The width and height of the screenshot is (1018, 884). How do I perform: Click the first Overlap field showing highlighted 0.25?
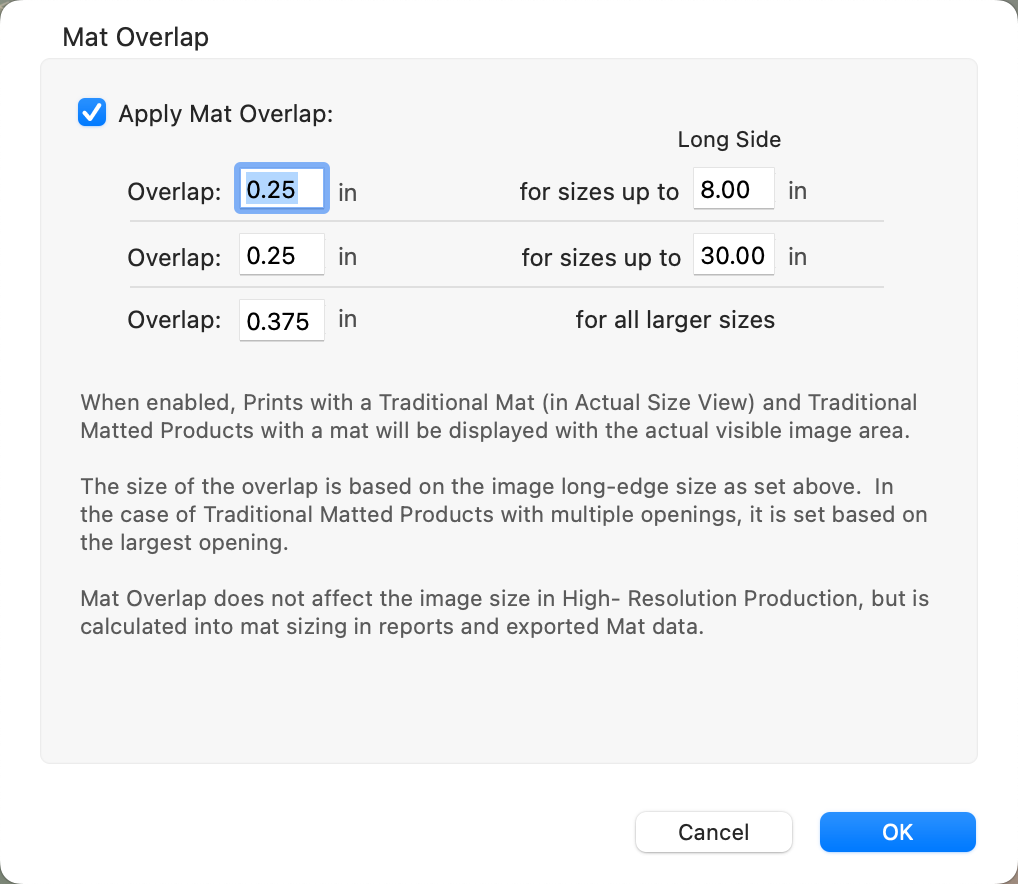pyautogui.click(x=282, y=189)
